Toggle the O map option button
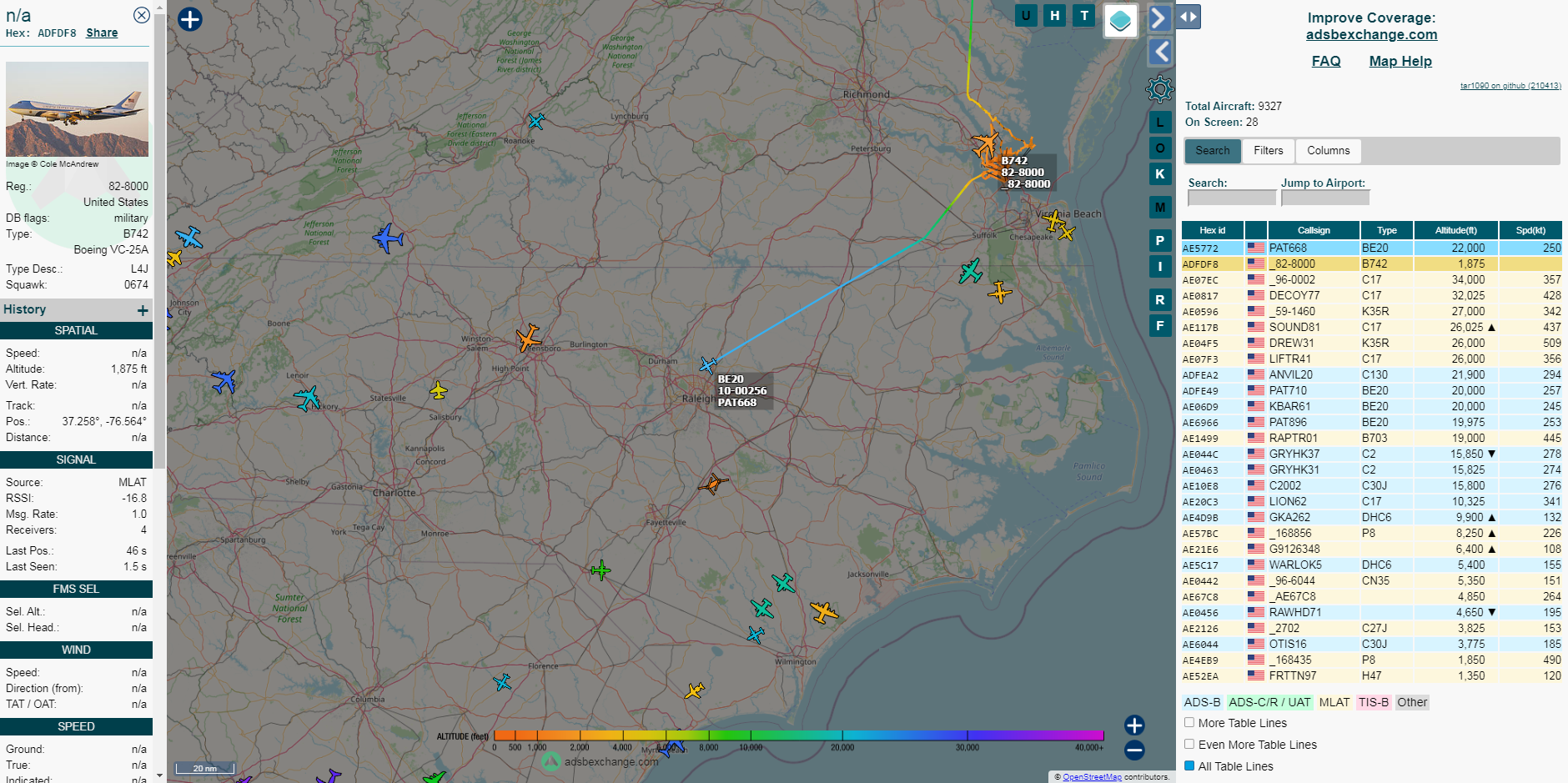The width and height of the screenshot is (1568, 783). 1159,148
